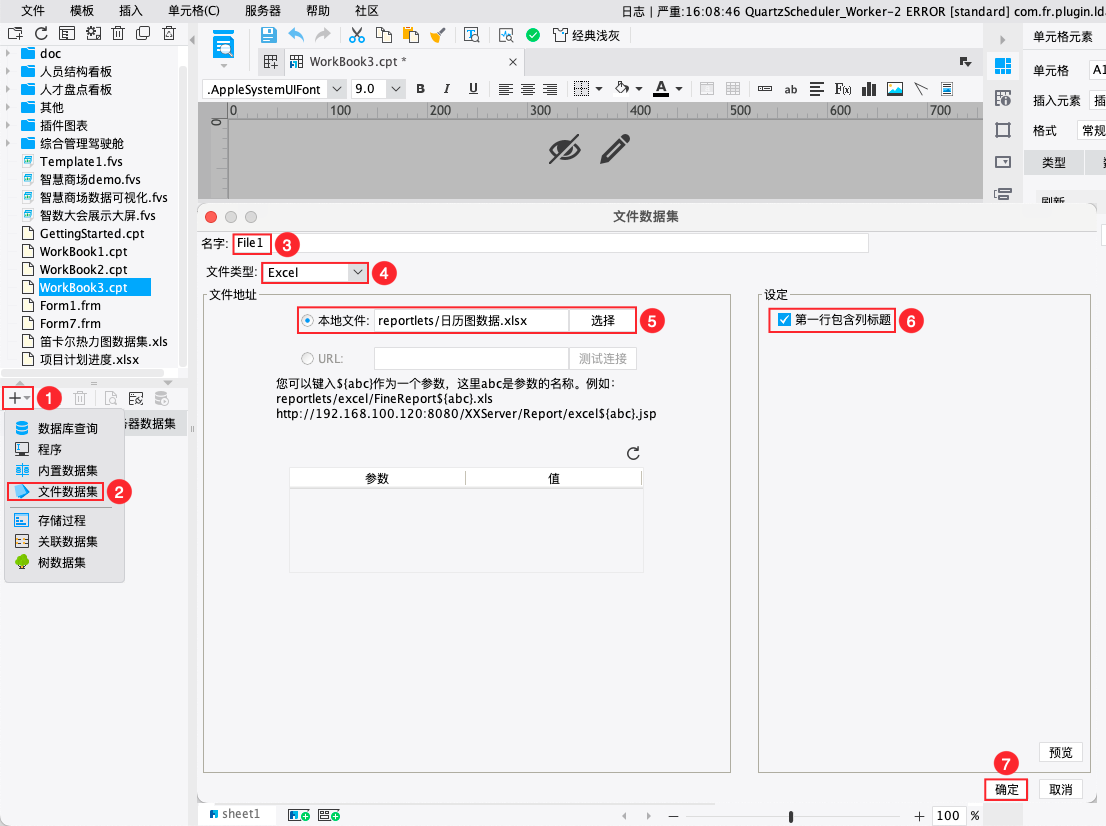Viewport: 1106px width, 826px height.
Task: Click the 预览 button
Action: 1060,752
